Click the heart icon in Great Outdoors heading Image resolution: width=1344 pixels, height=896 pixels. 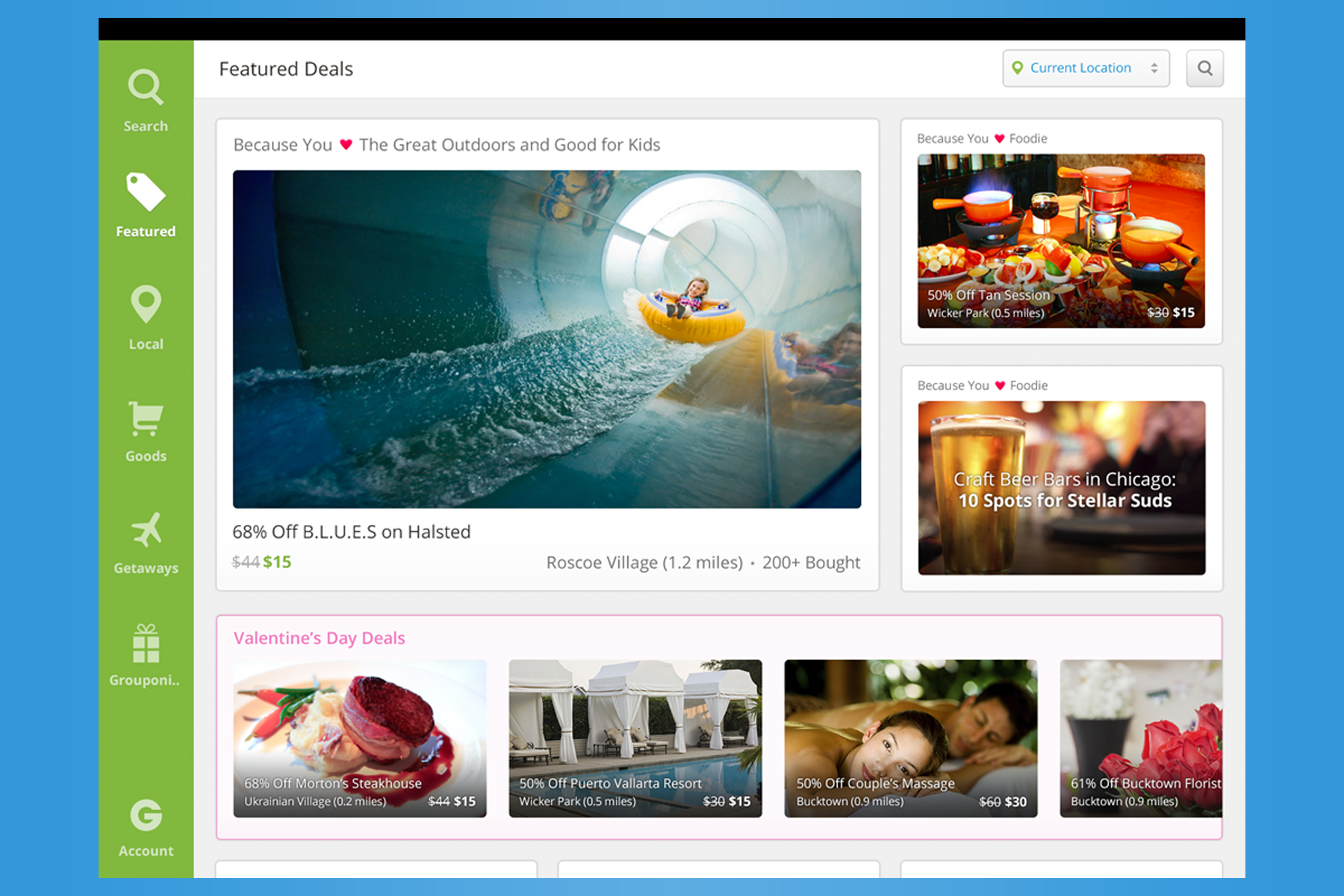[346, 145]
